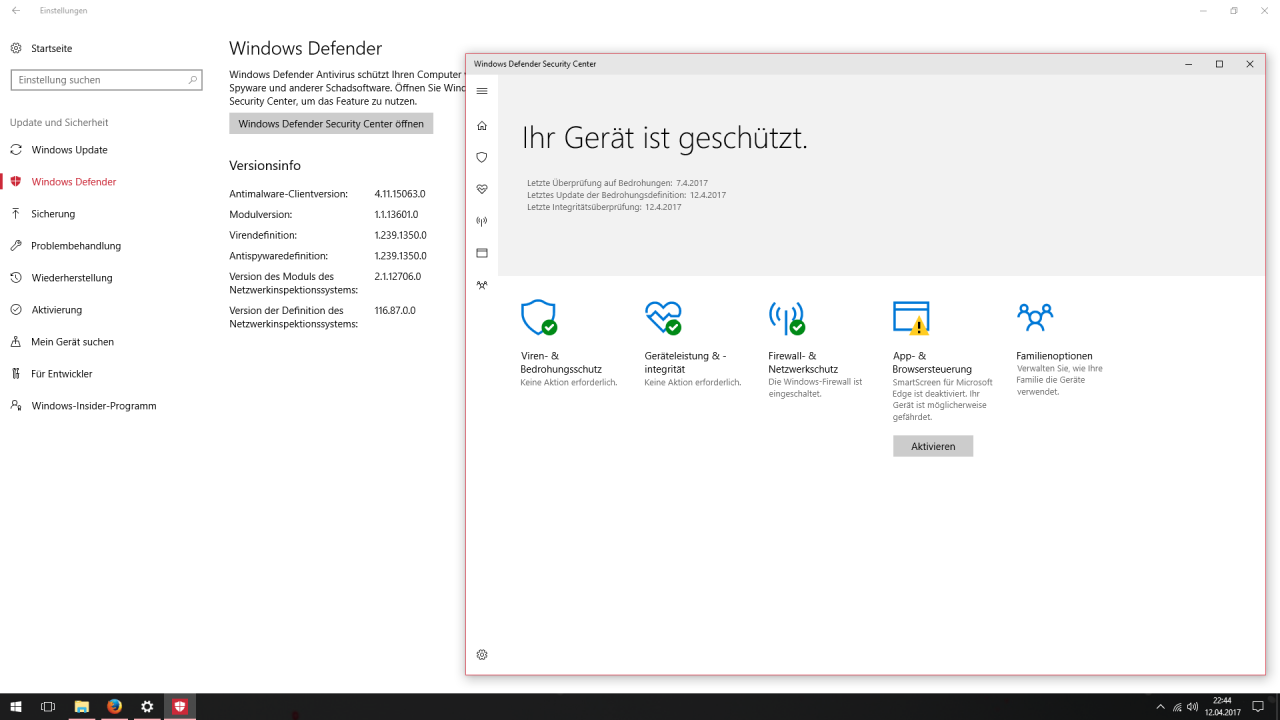Switch to Settings app in the taskbar
The height and width of the screenshot is (720, 1280).
pos(147,707)
